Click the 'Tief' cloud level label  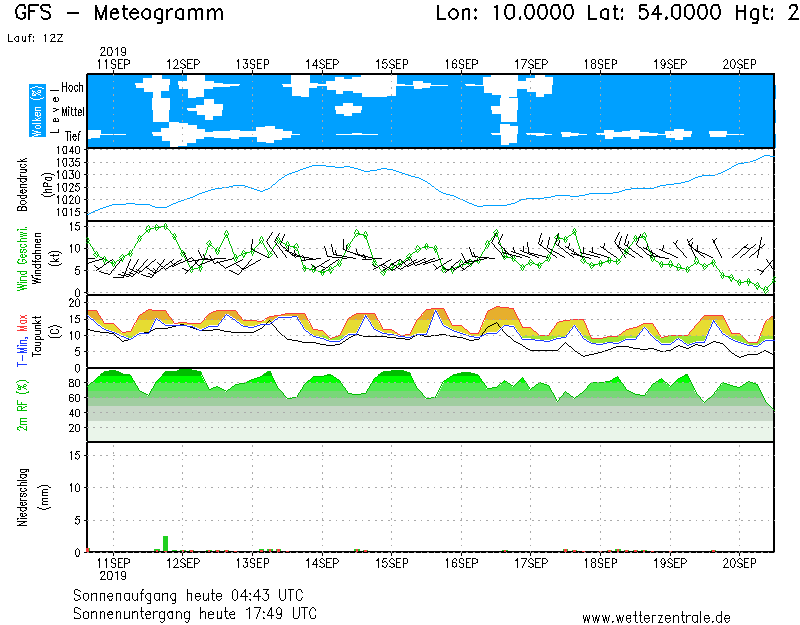[x=73, y=136]
